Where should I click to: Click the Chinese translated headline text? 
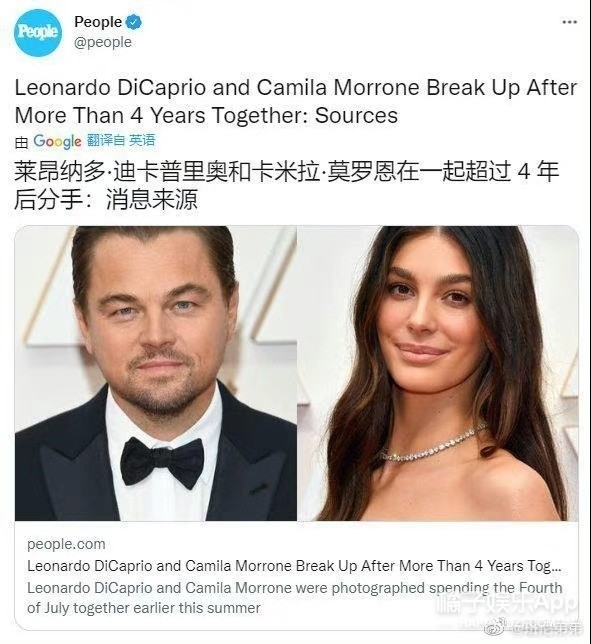[x=287, y=185]
